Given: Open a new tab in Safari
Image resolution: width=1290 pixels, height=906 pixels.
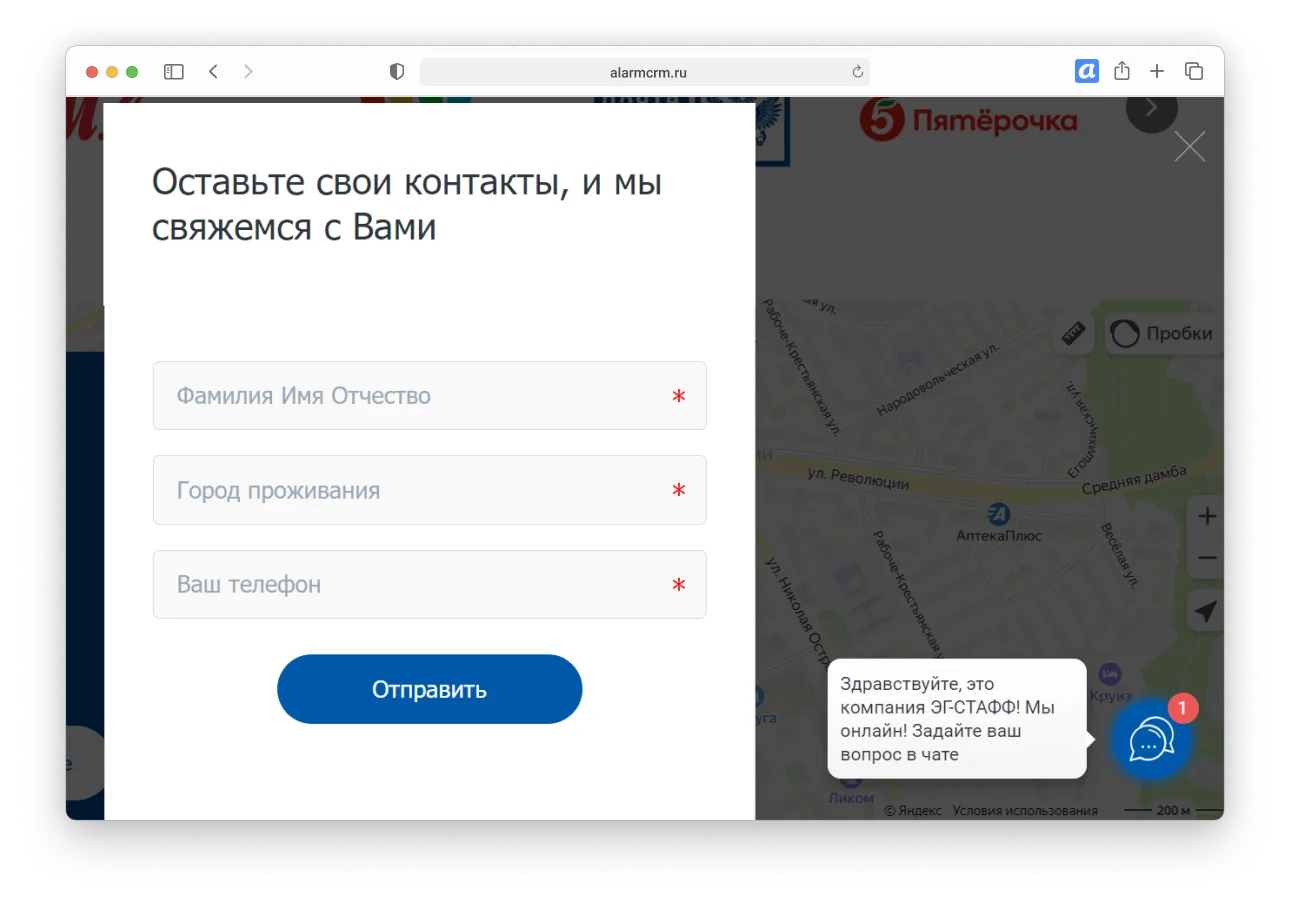Looking at the screenshot, I should tap(1157, 71).
